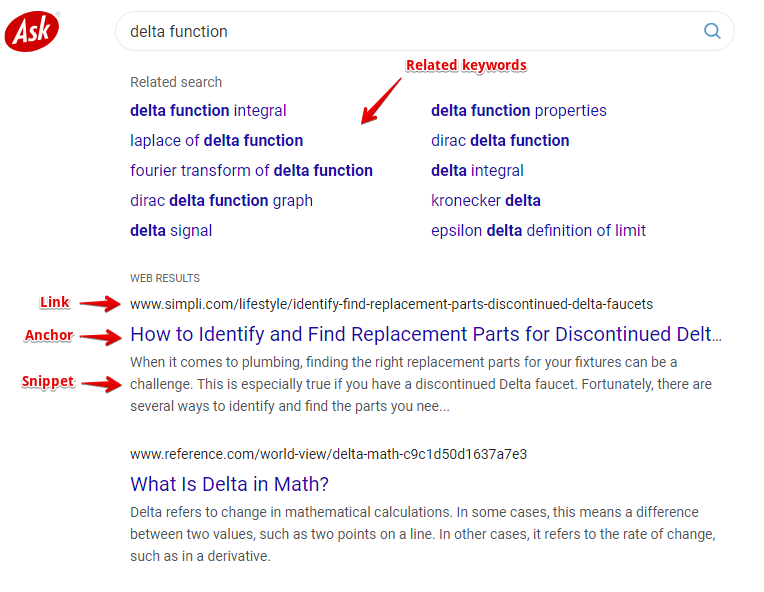Screen dimensions: 764x592
Task: Select the "delta signal" related search
Action: (171, 230)
